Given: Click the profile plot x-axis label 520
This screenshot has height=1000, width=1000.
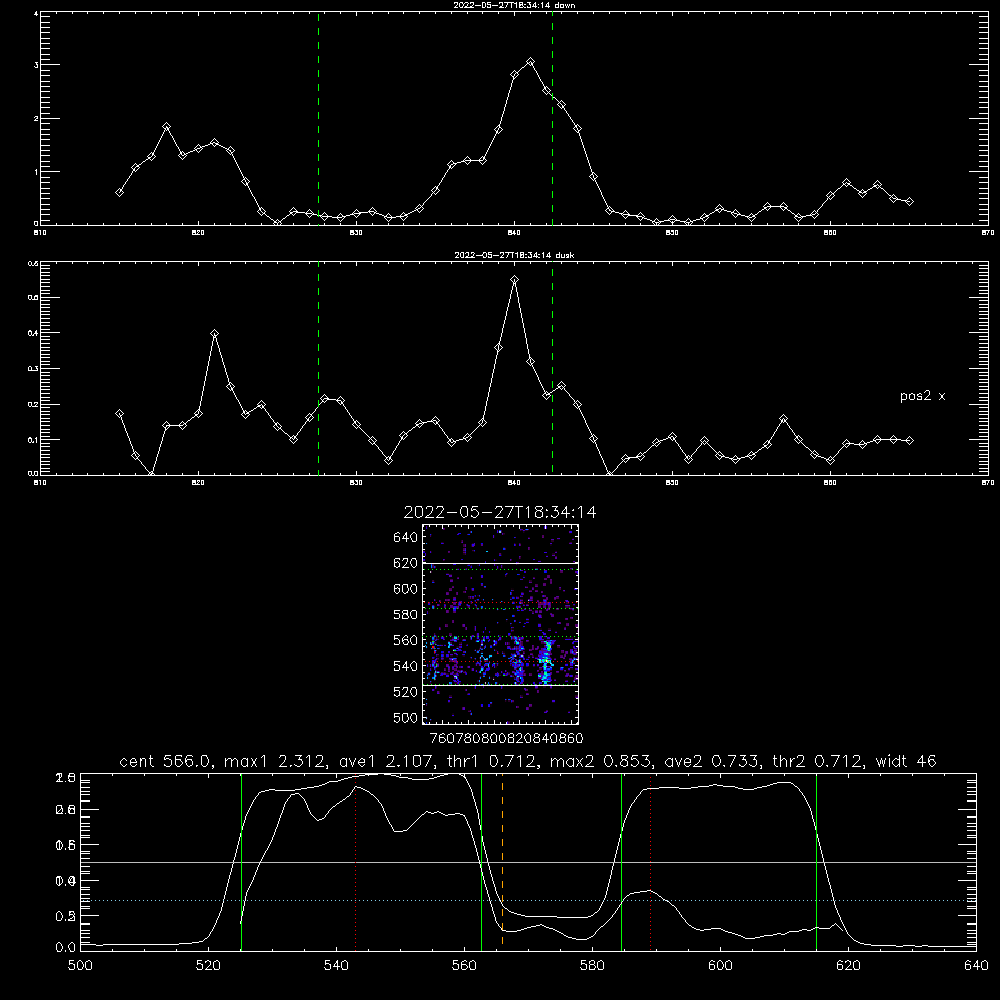Looking at the screenshot, I should [x=208, y=965].
